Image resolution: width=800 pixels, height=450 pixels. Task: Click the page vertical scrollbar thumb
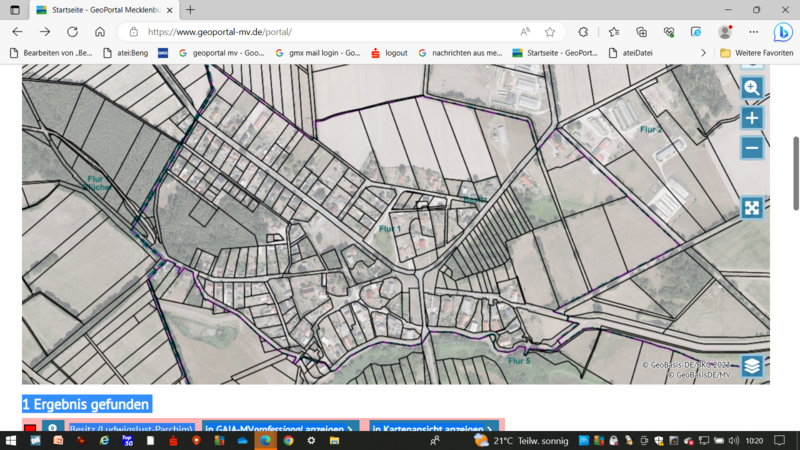point(795,173)
